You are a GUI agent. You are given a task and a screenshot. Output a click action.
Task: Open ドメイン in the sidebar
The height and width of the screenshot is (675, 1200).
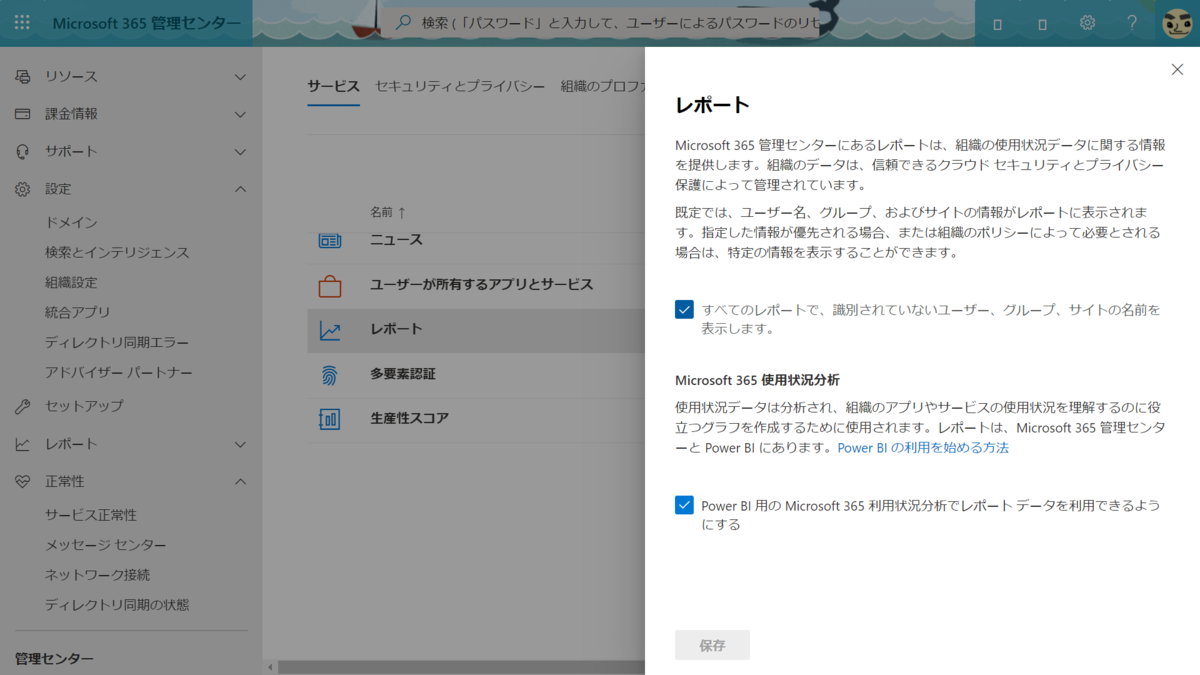pos(71,222)
